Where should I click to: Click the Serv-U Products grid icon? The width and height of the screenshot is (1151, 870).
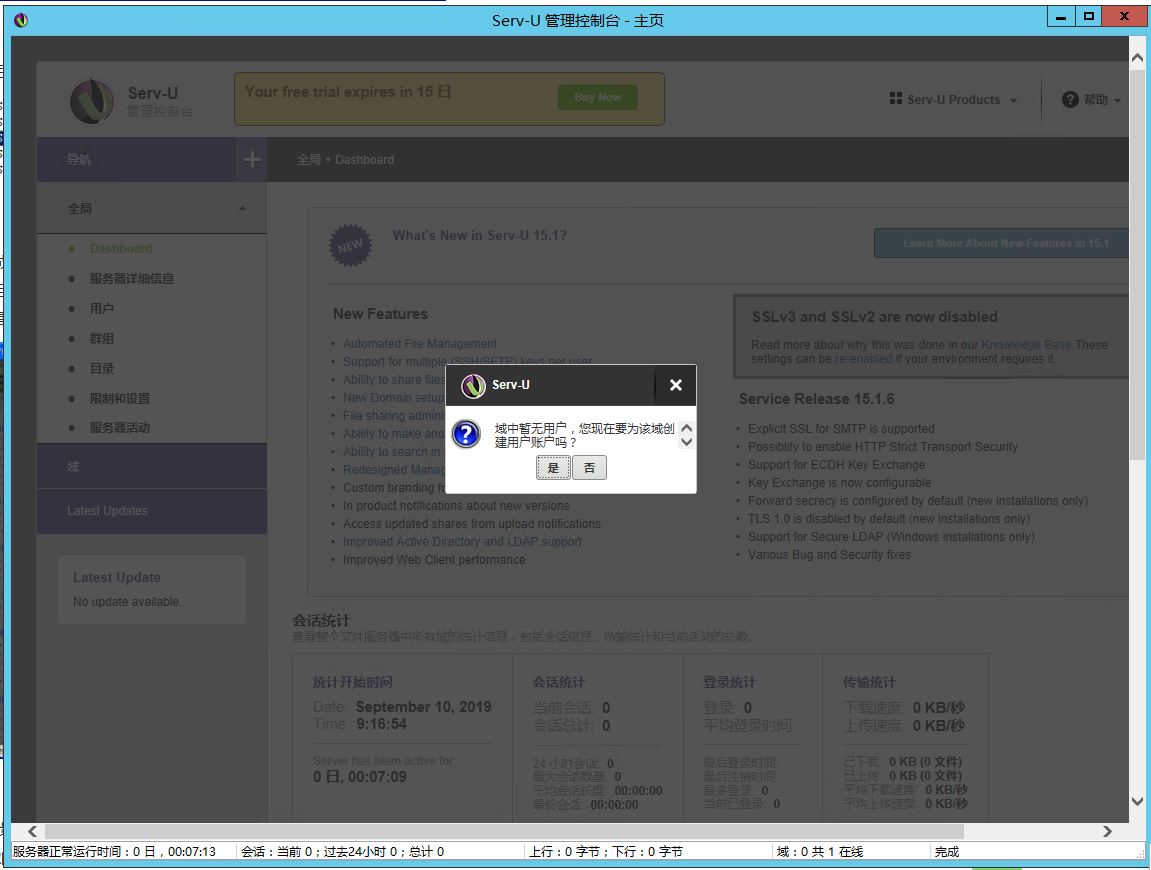(896, 98)
